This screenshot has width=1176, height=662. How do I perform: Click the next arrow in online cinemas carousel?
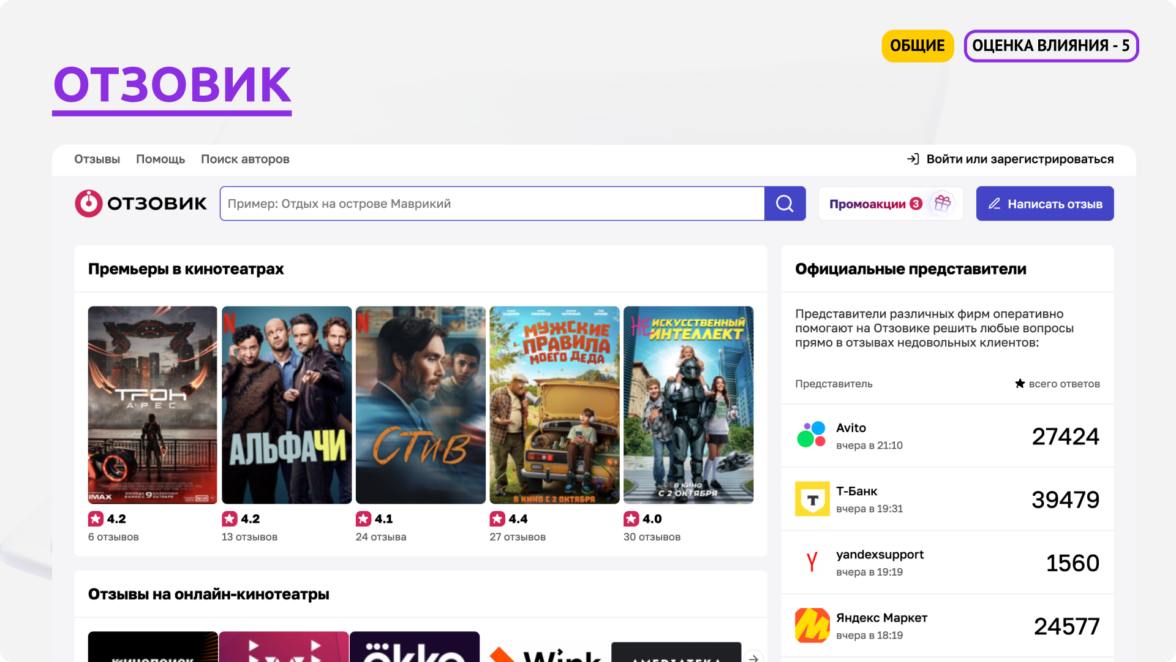pos(753,658)
